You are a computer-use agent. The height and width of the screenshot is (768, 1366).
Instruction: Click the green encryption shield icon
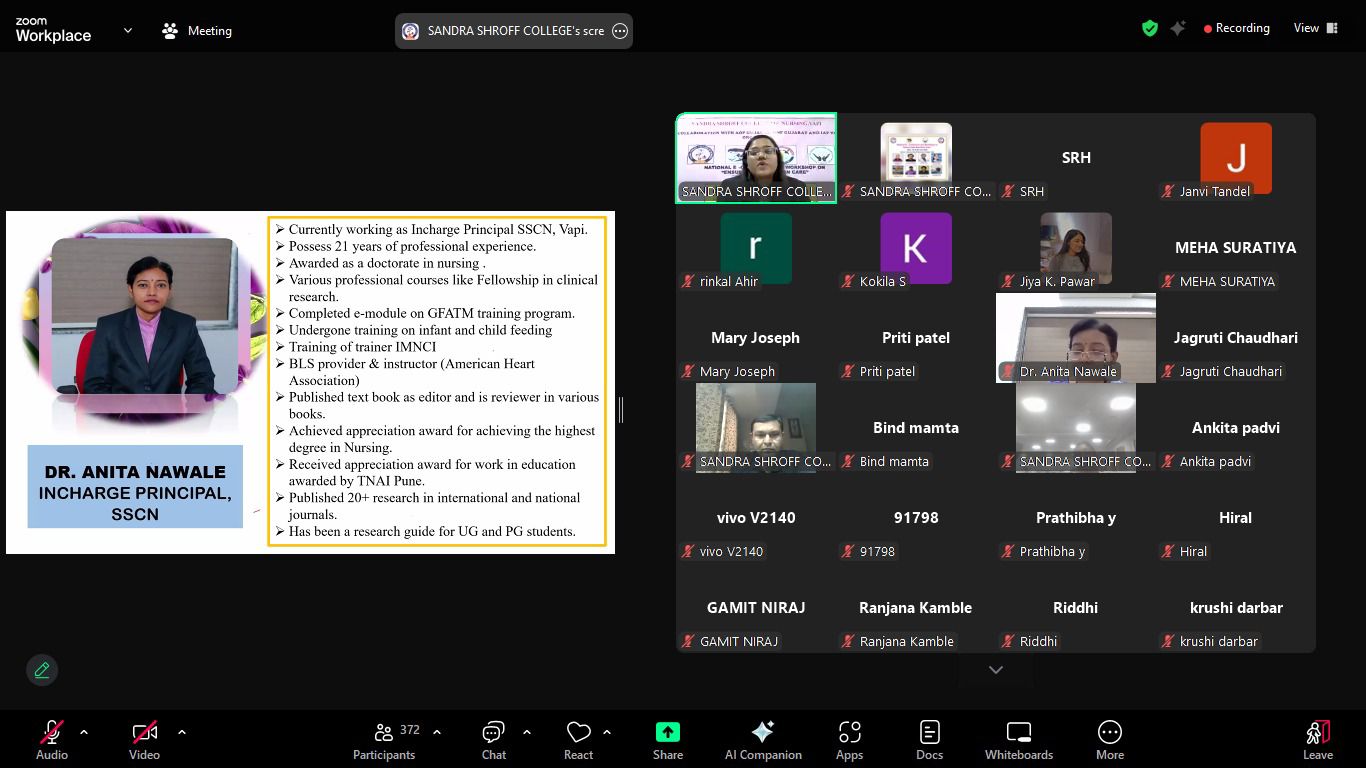tap(1150, 29)
